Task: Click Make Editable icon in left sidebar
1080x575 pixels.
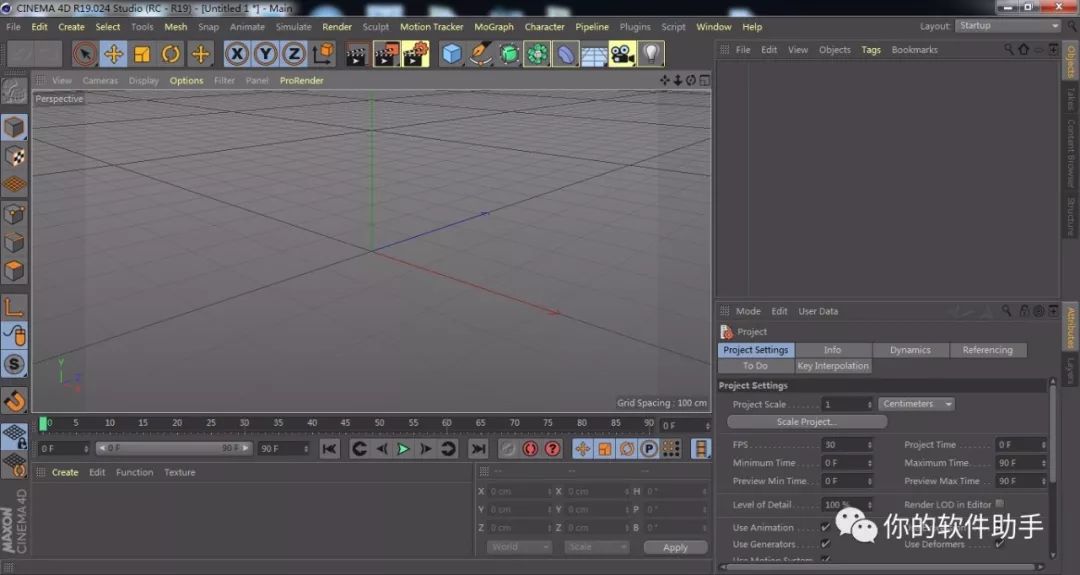Action: (14, 90)
